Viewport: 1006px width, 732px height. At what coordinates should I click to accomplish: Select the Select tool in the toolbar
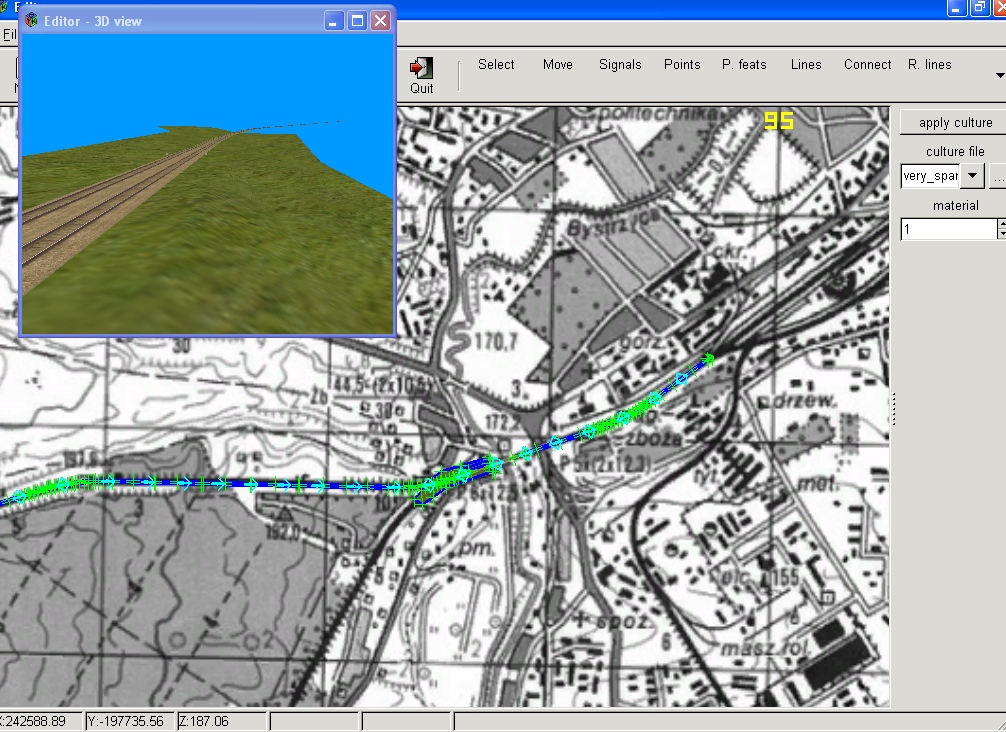496,65
